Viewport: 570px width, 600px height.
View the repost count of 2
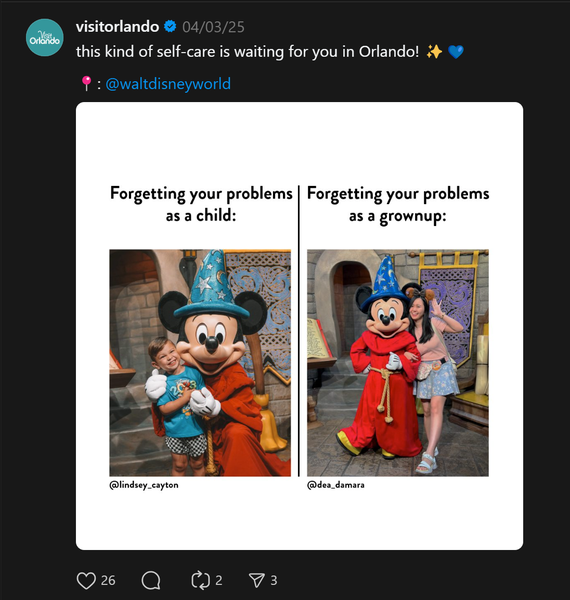218,580
